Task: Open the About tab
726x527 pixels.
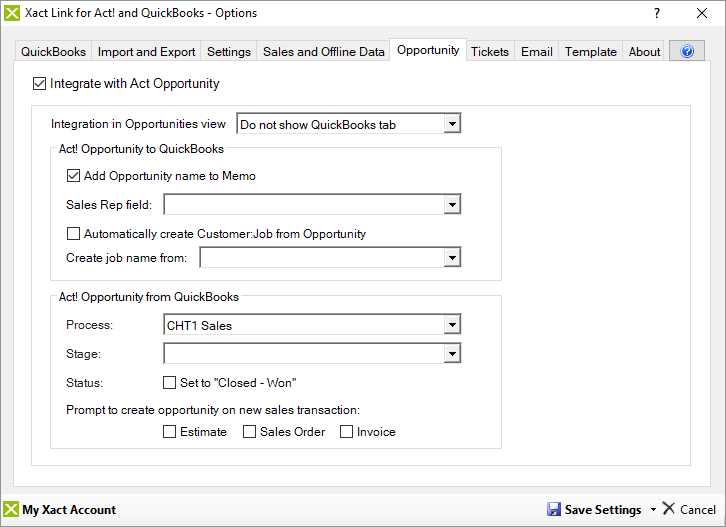Action: pyautogui.click(x=644, y=51)
